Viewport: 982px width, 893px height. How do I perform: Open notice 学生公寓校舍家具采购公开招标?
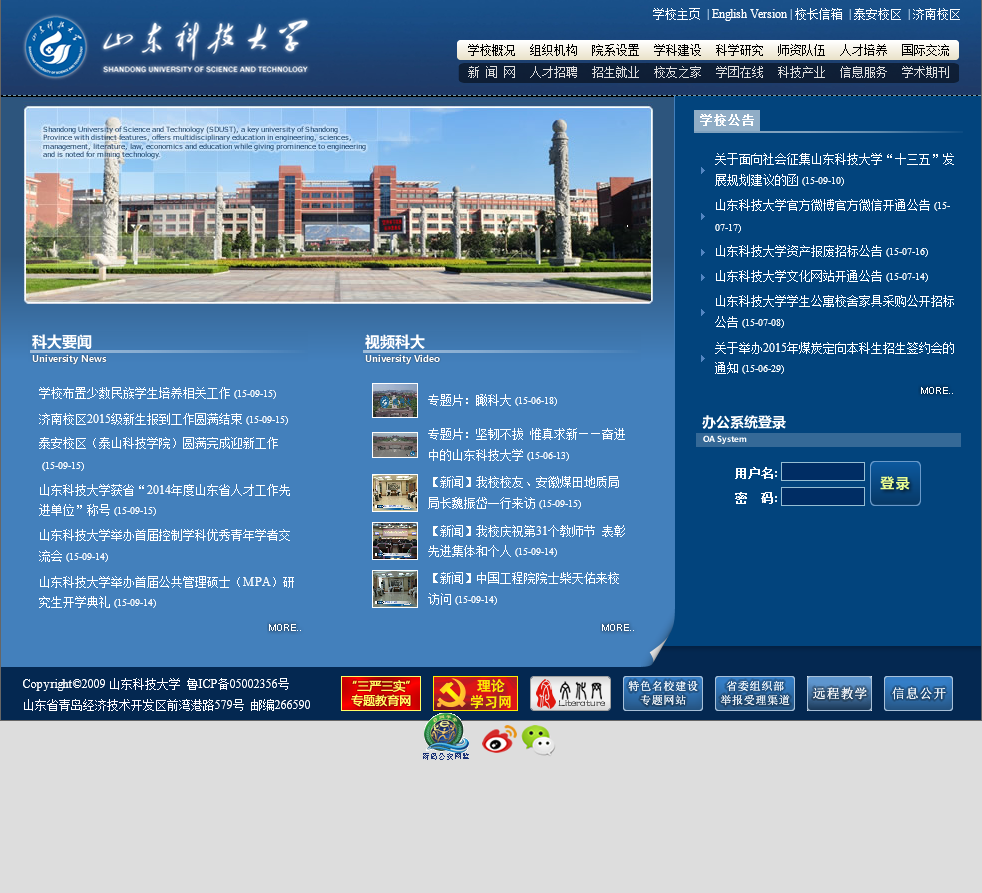pyautogui.click(x=834, y=311)
